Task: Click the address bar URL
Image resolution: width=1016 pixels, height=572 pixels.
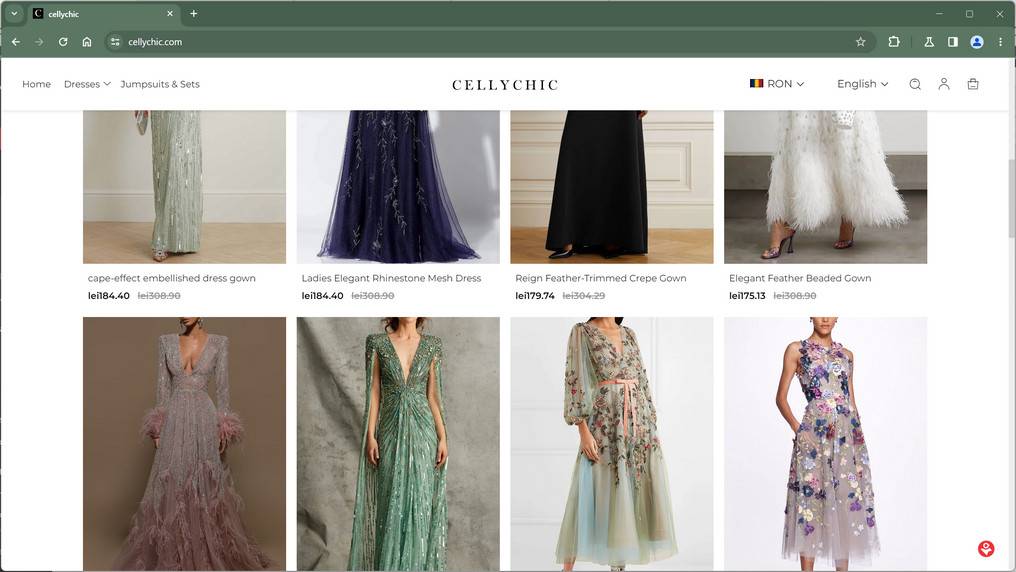Action: click(155, 41)
